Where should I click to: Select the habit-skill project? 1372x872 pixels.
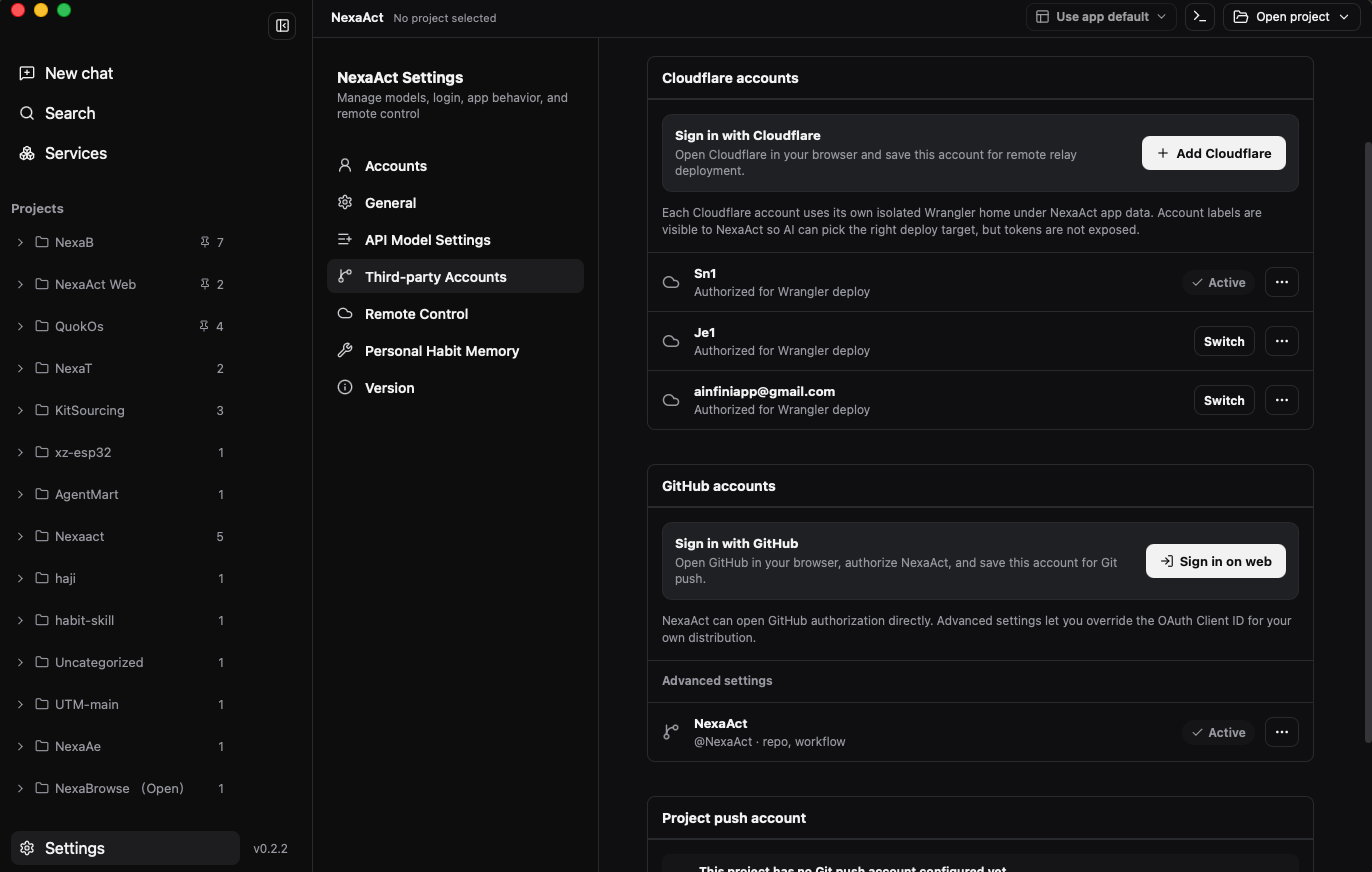(x=120, y=620)
